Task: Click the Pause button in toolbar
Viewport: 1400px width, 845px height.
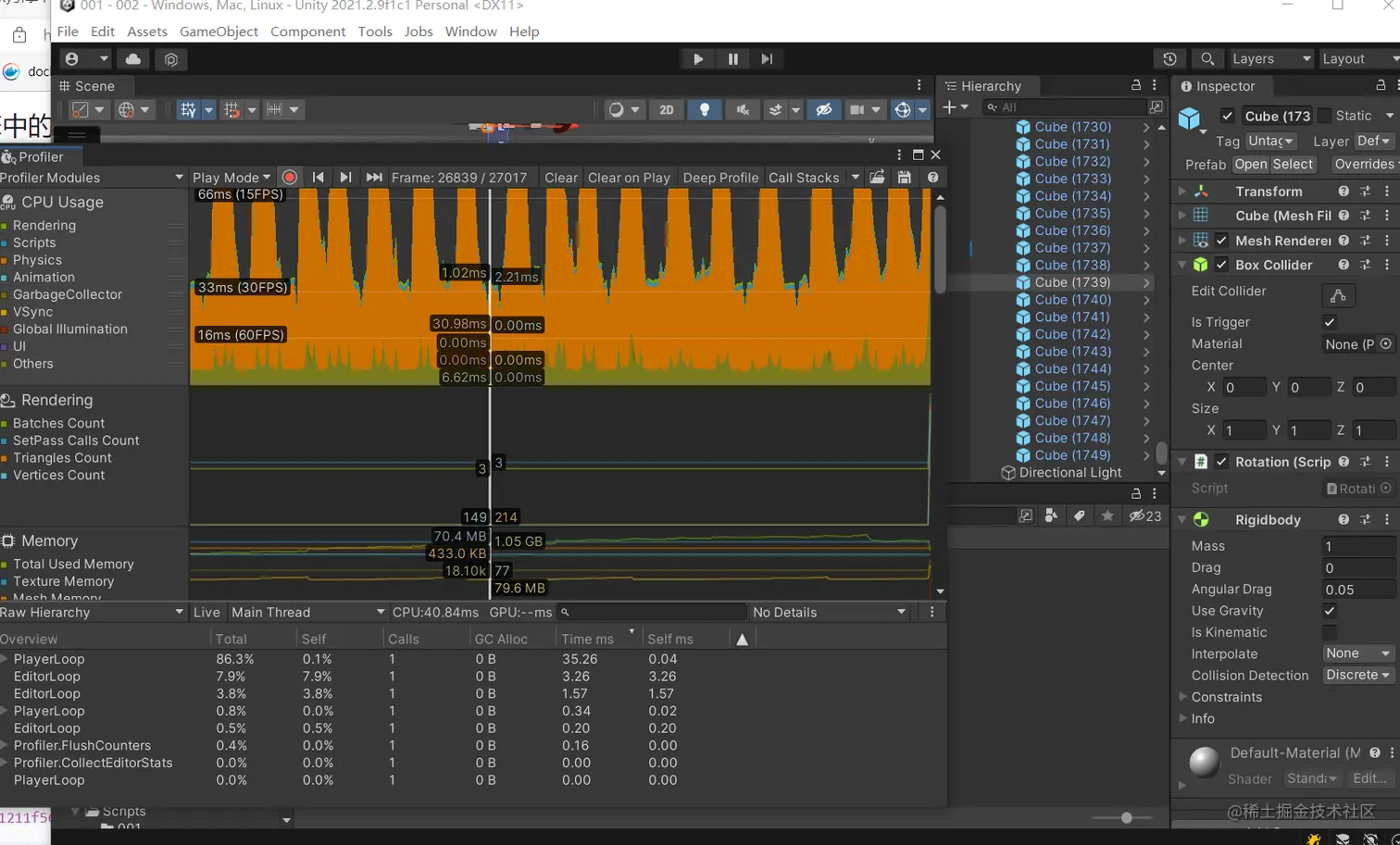Action: point(732,59)
